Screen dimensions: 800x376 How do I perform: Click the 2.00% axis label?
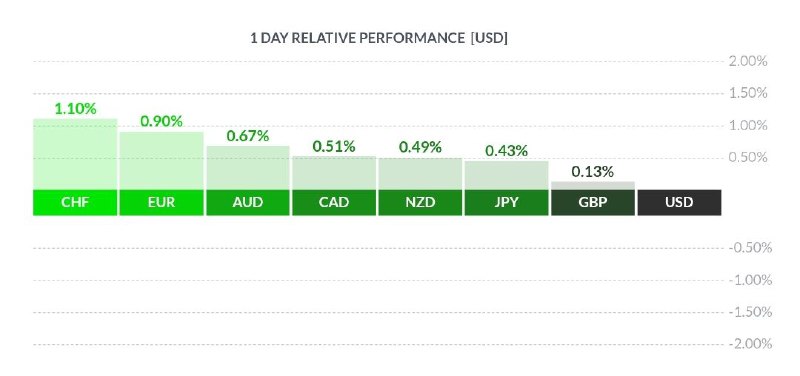(748, 61)
